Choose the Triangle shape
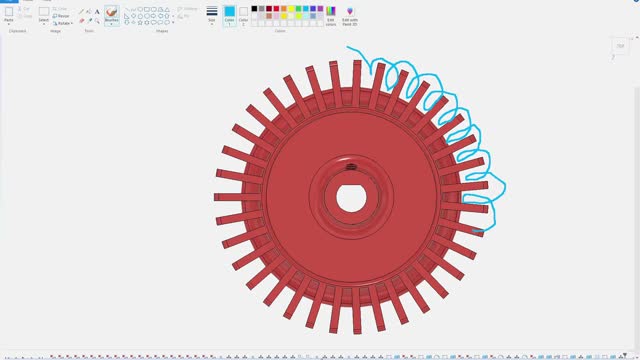This screenshot has height=360, width=640. click(167, 9)
